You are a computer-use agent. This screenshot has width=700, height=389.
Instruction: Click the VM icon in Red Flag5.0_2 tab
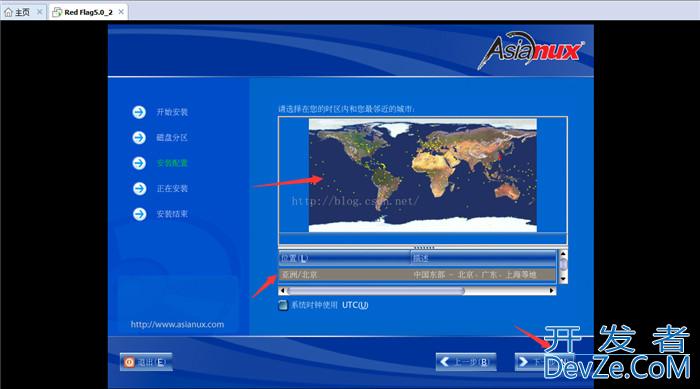pos(57,12)
